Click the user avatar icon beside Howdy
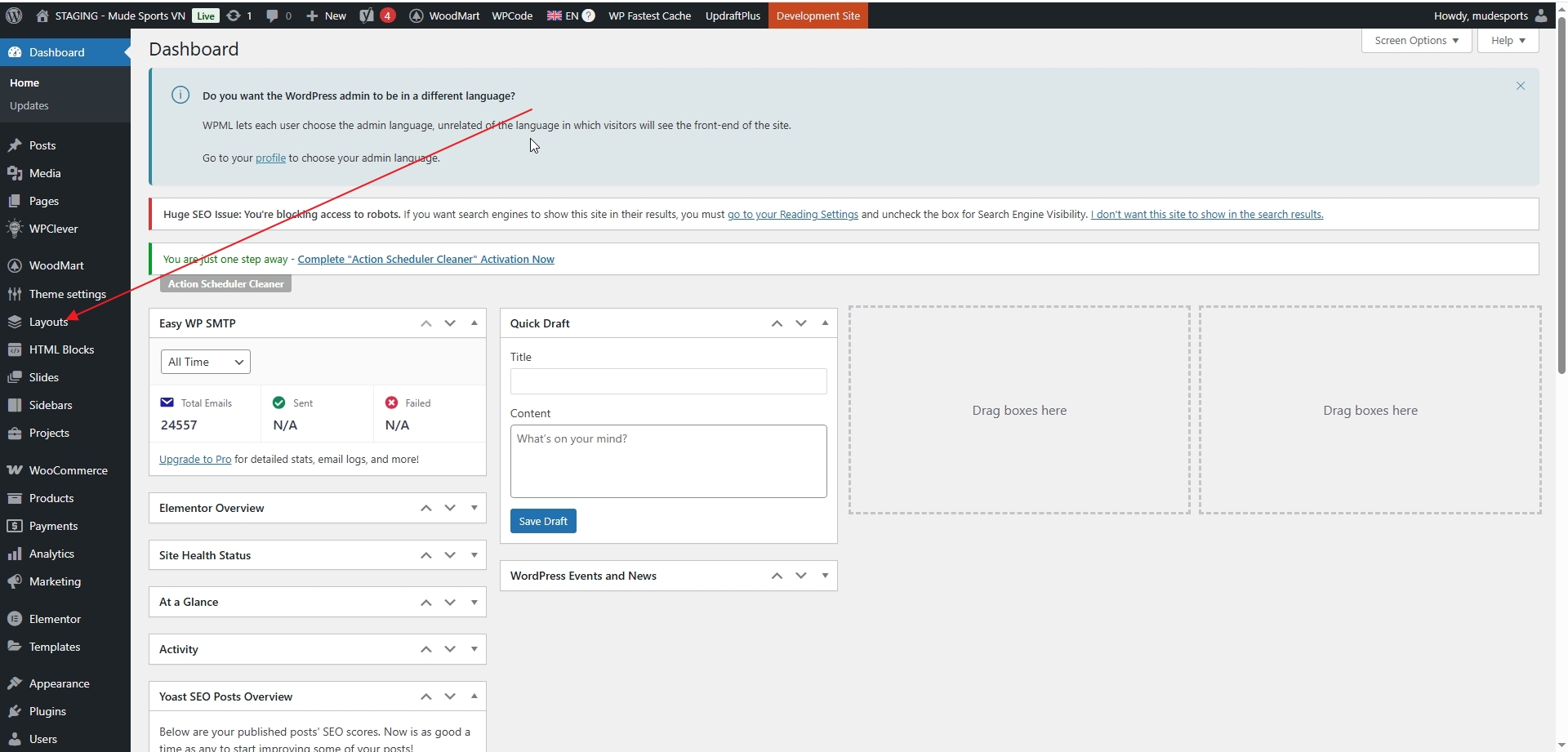Image resolution: width=1568 pixels, height=752 pixels. click(1541, 16)
